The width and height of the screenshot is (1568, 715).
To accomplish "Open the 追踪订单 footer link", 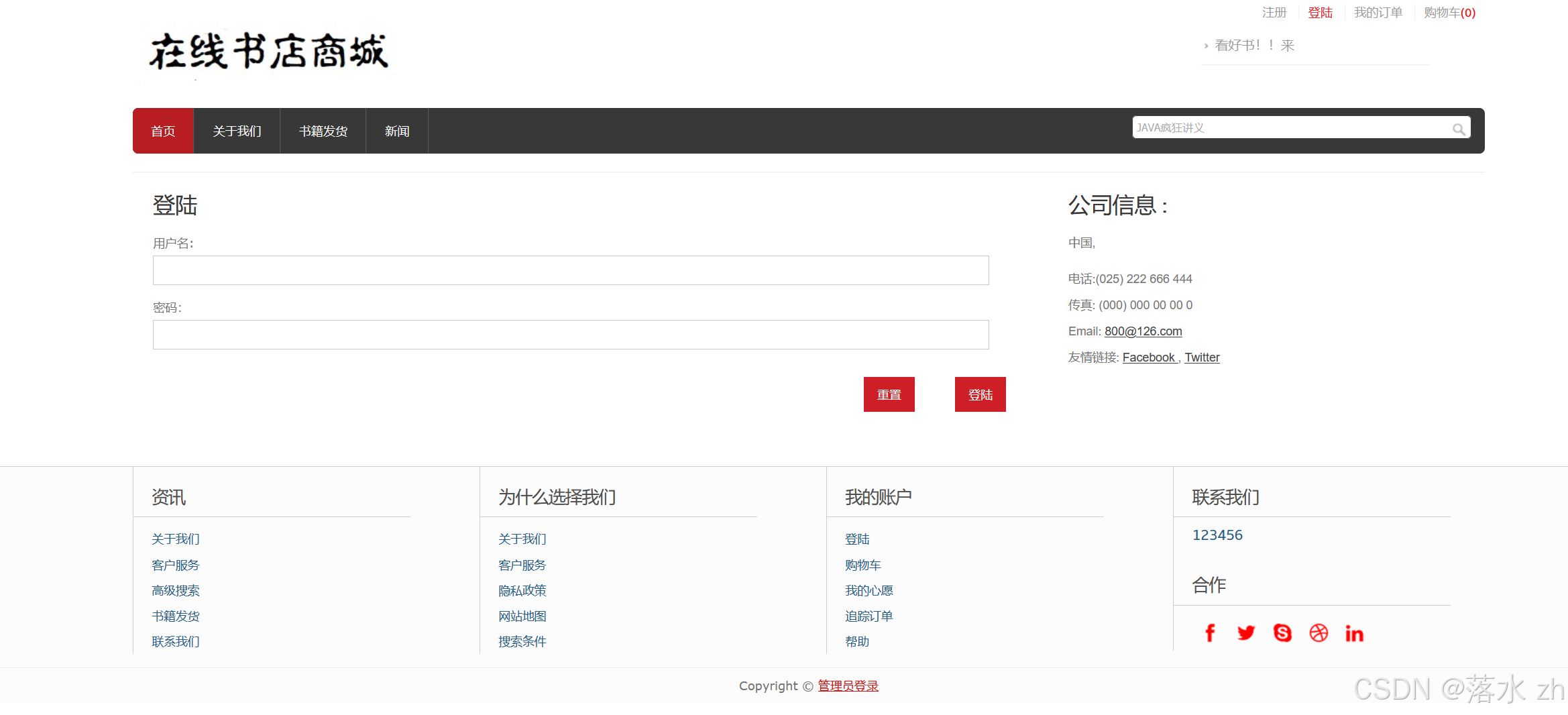I will click(869, 616).
